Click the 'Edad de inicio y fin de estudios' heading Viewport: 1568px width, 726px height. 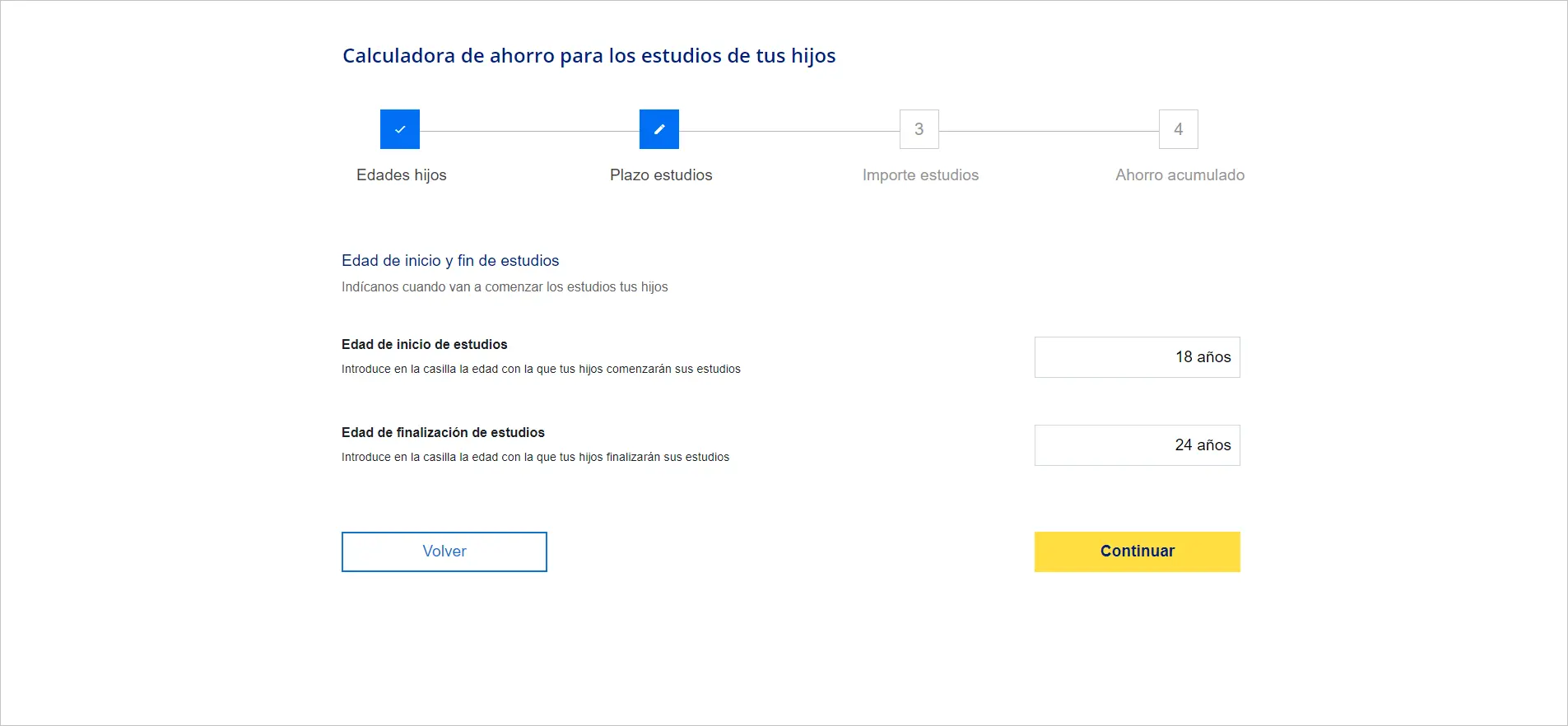click(x=450, y=261)
